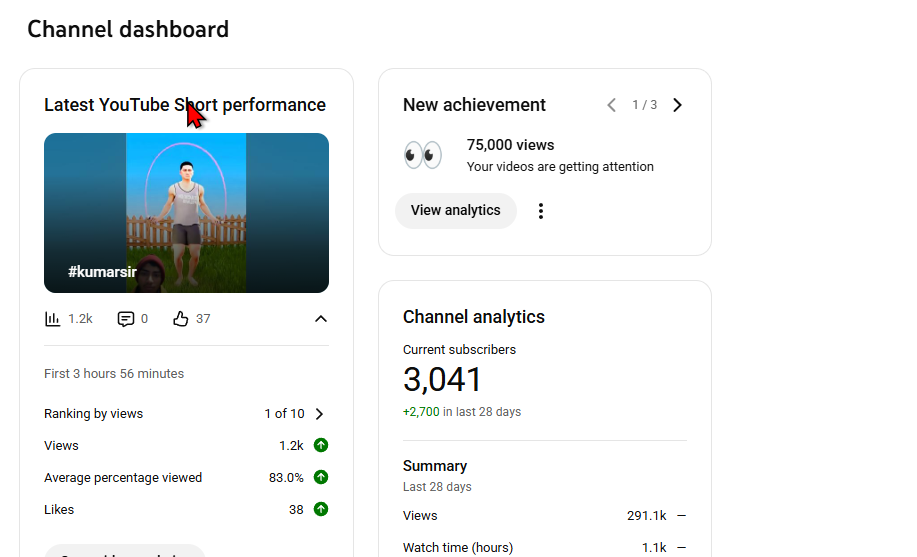Click the #kumarsir hashtag on thumbnail
The image size is (917, 557).
102,272
